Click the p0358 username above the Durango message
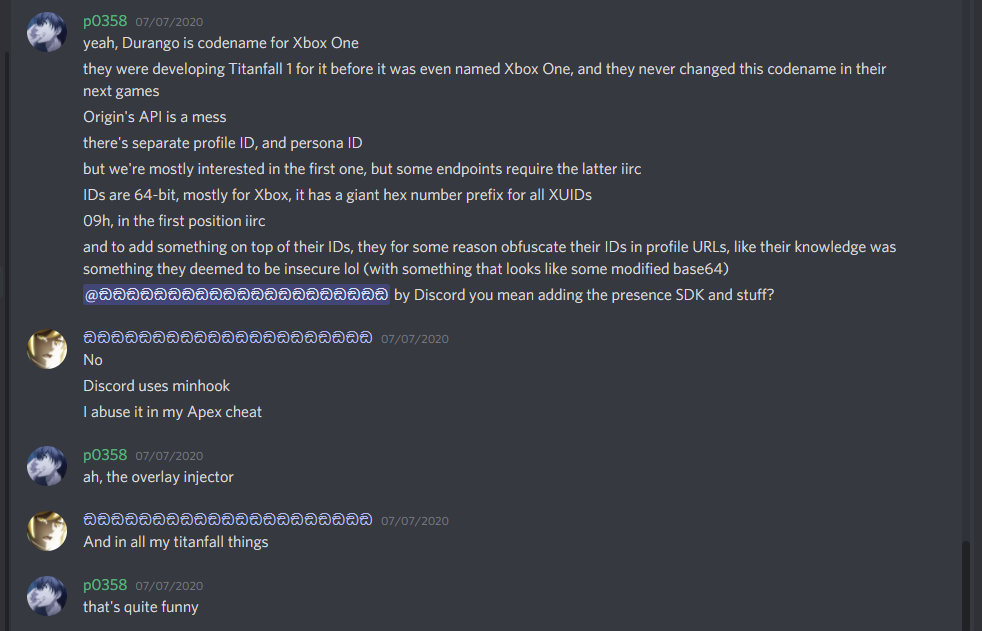982x631 pixels. pos(105,19)
